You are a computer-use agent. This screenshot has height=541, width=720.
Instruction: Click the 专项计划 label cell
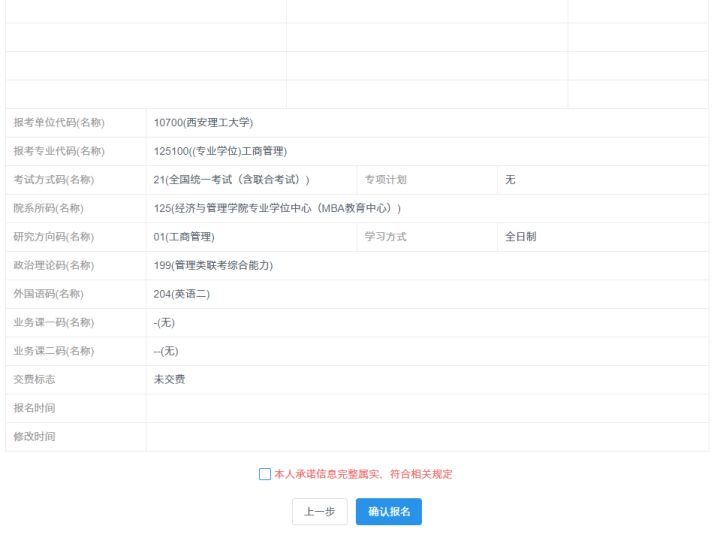tap(385, 180)
